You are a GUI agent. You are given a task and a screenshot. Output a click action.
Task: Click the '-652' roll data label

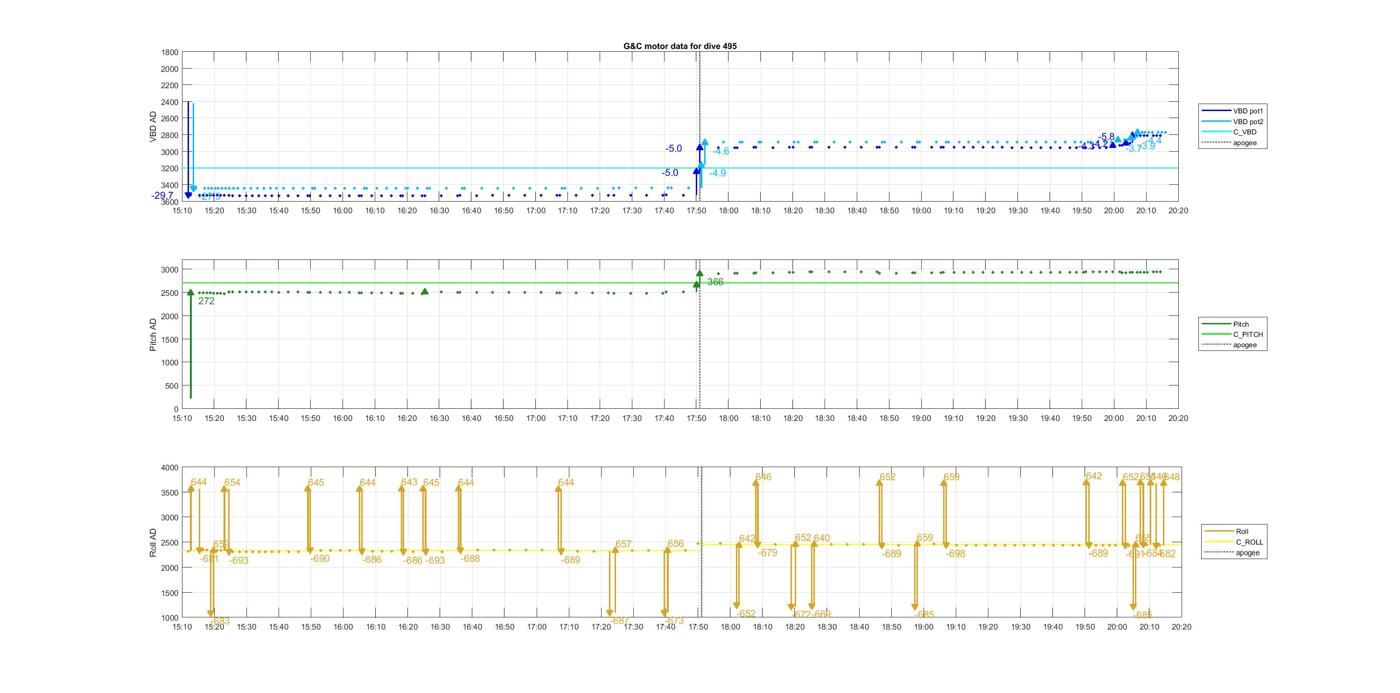(x=746, y=614)
